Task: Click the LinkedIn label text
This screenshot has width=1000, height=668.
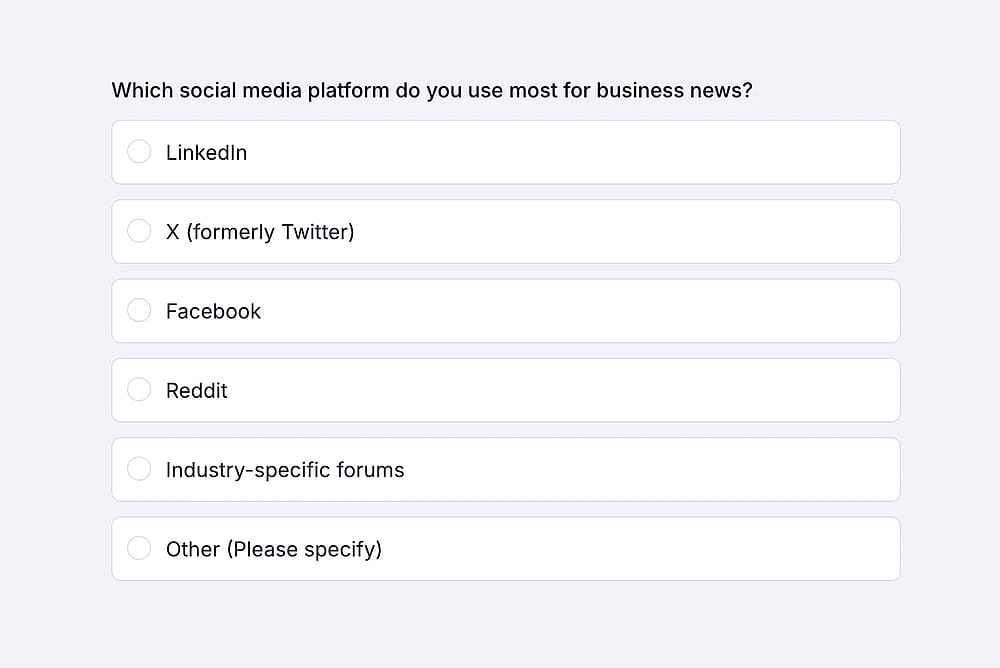Action: click(x=206, y=152)
